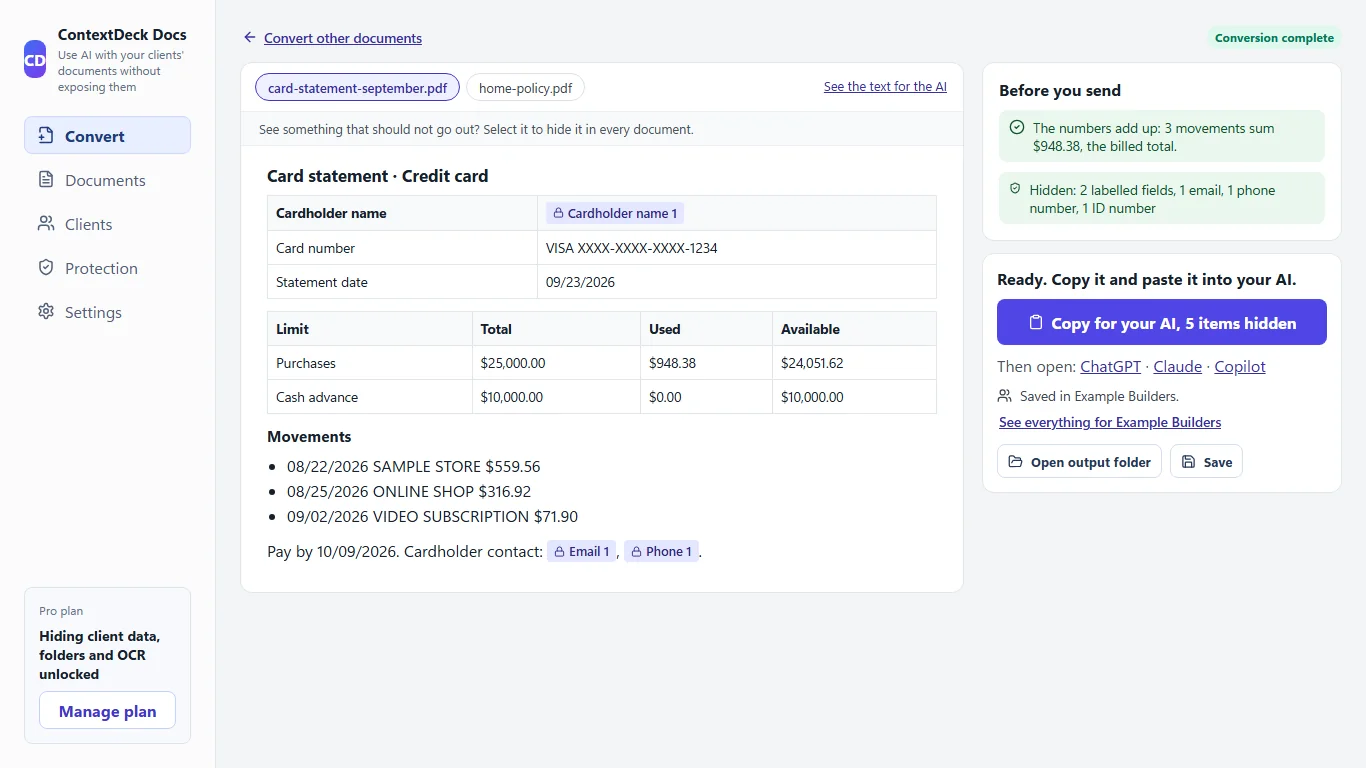Click the Save button
This screenshot has height=768, width=1366.
pos(1206,462)
